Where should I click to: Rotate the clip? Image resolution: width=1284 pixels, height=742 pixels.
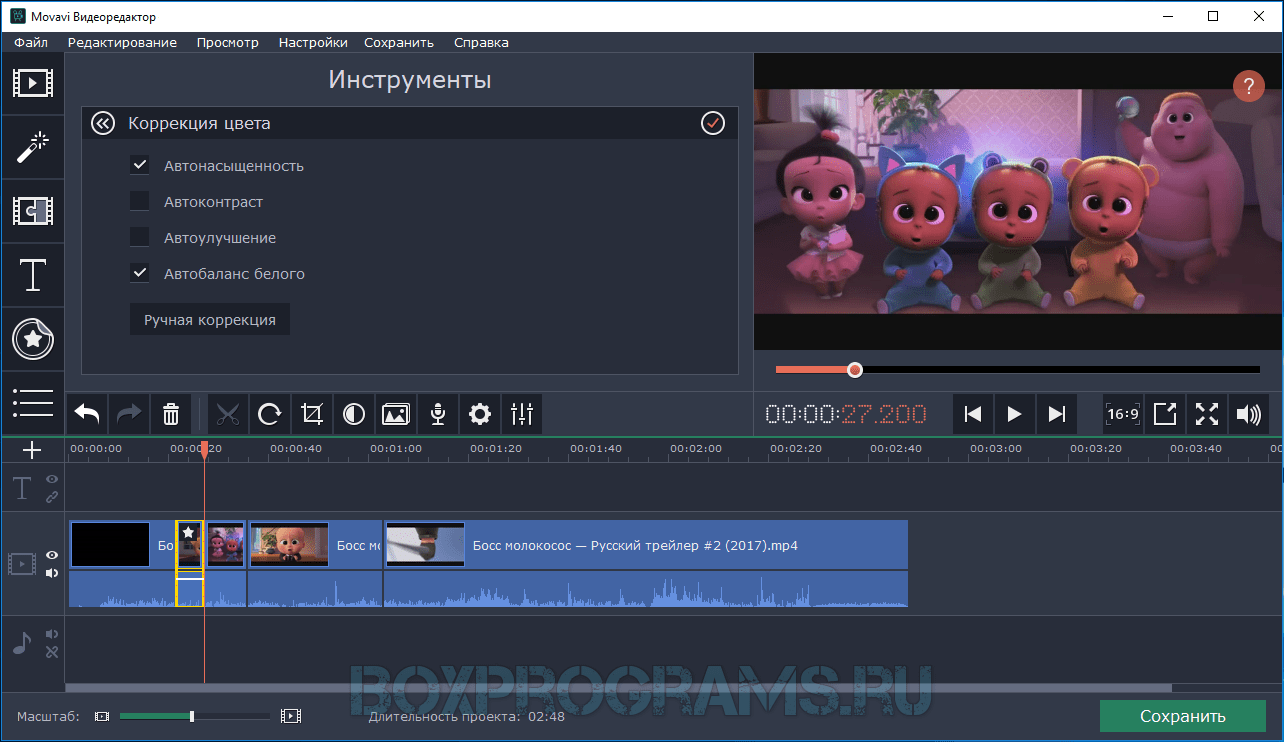coord(270,413)
